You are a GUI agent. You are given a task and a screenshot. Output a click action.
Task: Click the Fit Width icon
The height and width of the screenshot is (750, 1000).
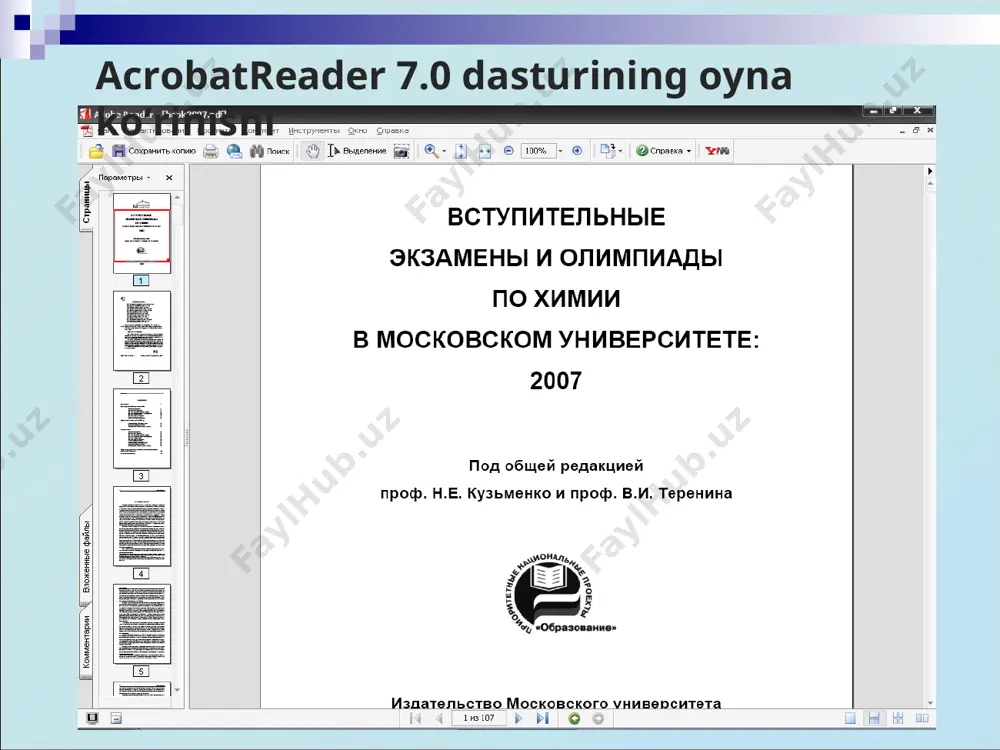(485, 151)
